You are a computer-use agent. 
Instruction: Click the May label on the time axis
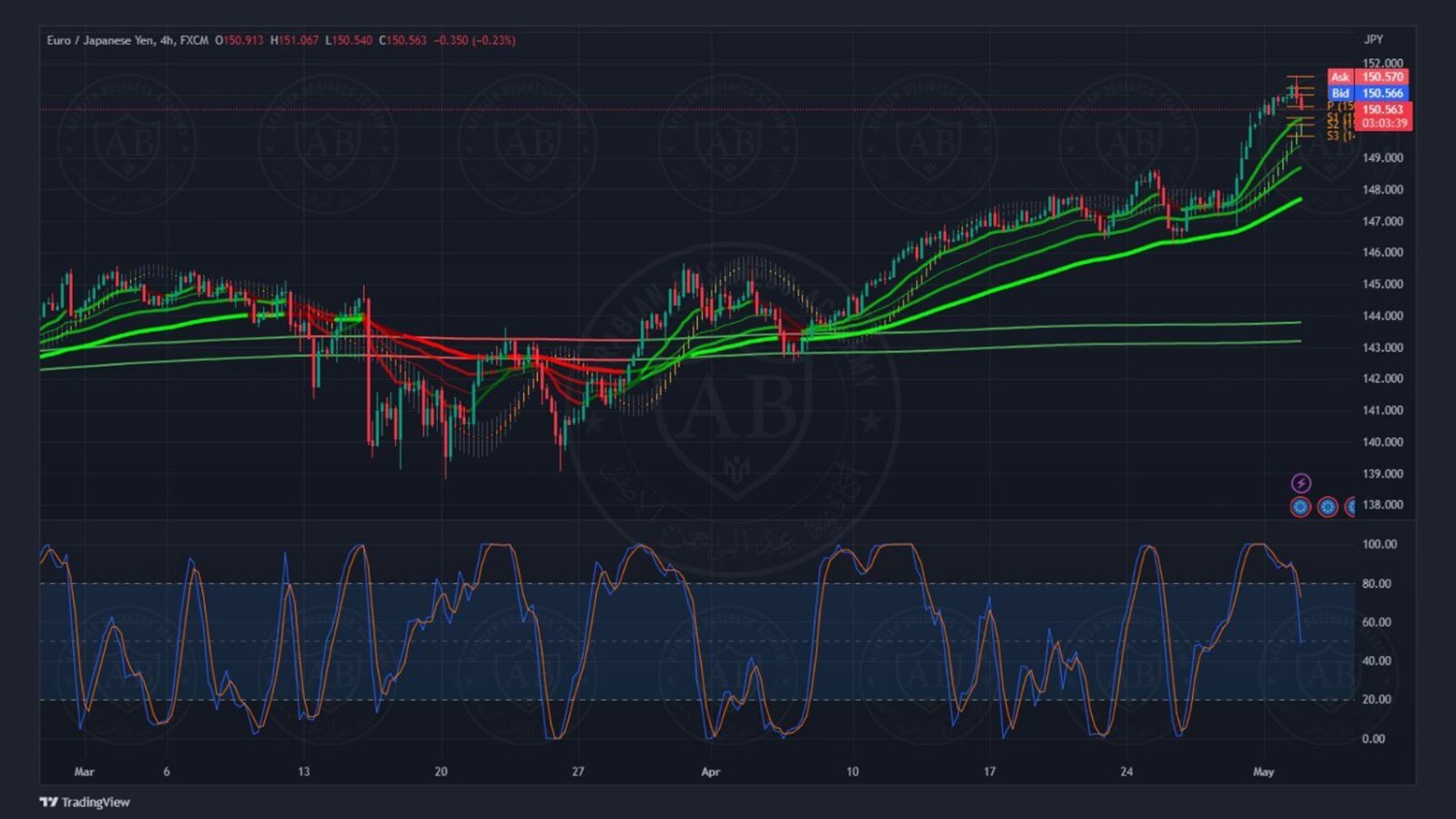pos(1263,771)
